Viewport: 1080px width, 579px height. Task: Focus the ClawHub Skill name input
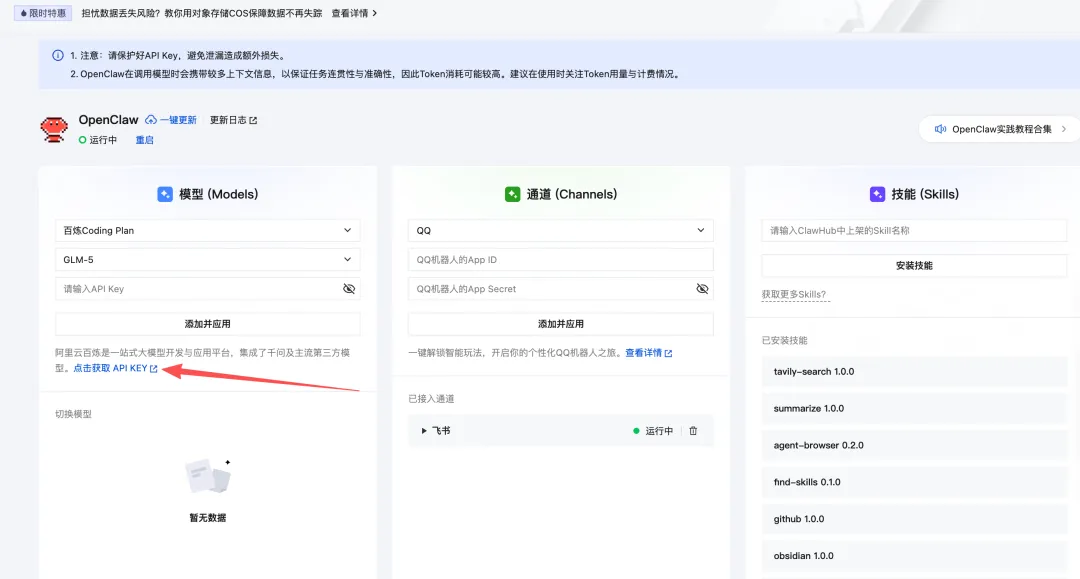(914, 231)
